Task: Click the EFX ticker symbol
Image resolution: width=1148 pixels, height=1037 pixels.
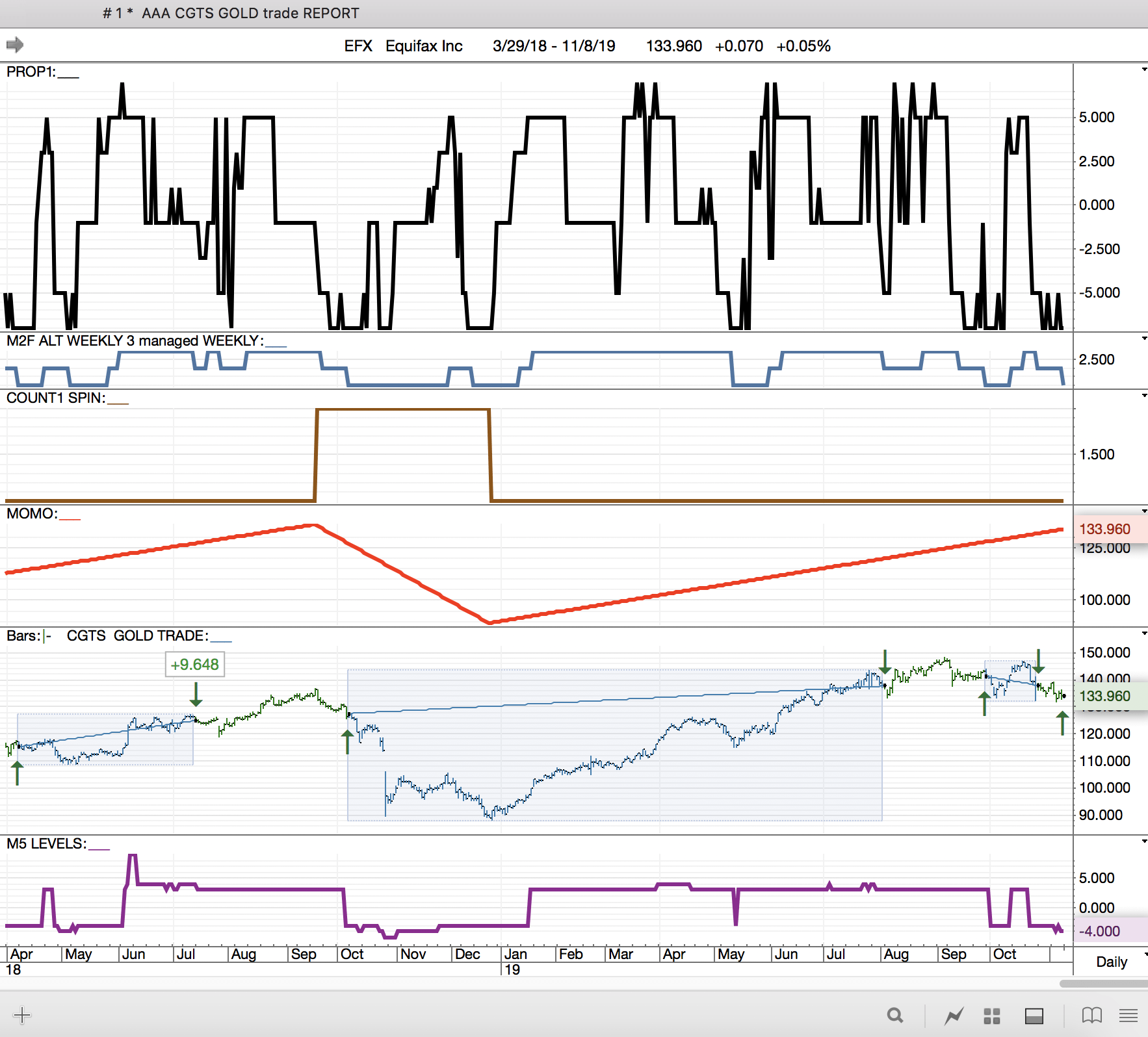Action: (358, 46)
